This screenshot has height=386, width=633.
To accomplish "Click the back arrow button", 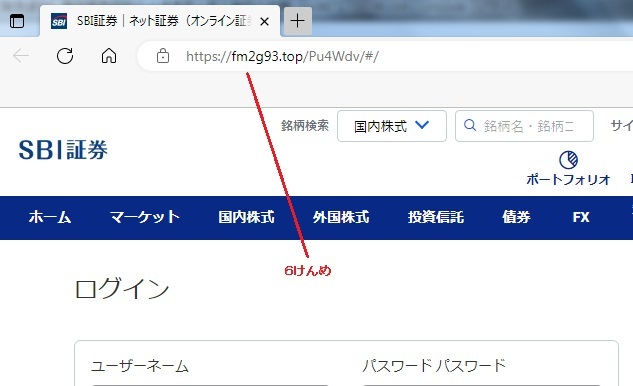I will click(x=21, y=56).
